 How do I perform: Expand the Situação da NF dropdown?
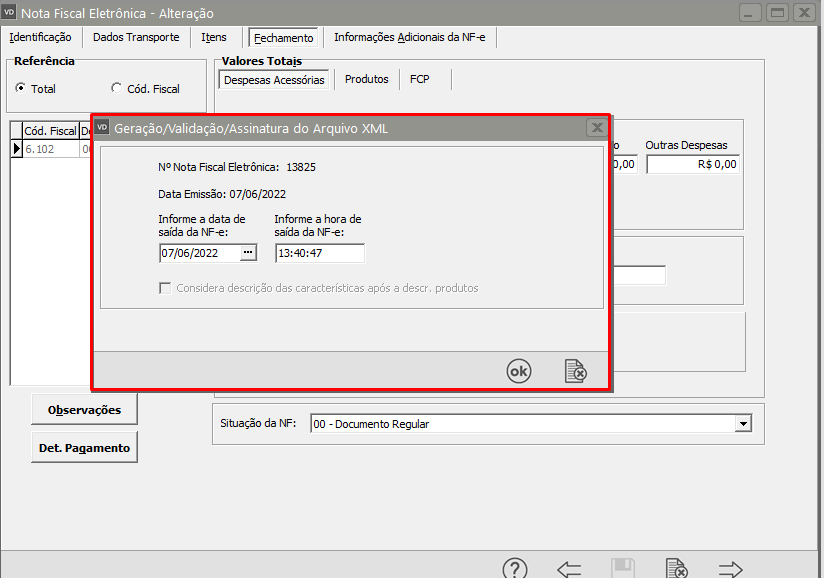click(742, 424)
